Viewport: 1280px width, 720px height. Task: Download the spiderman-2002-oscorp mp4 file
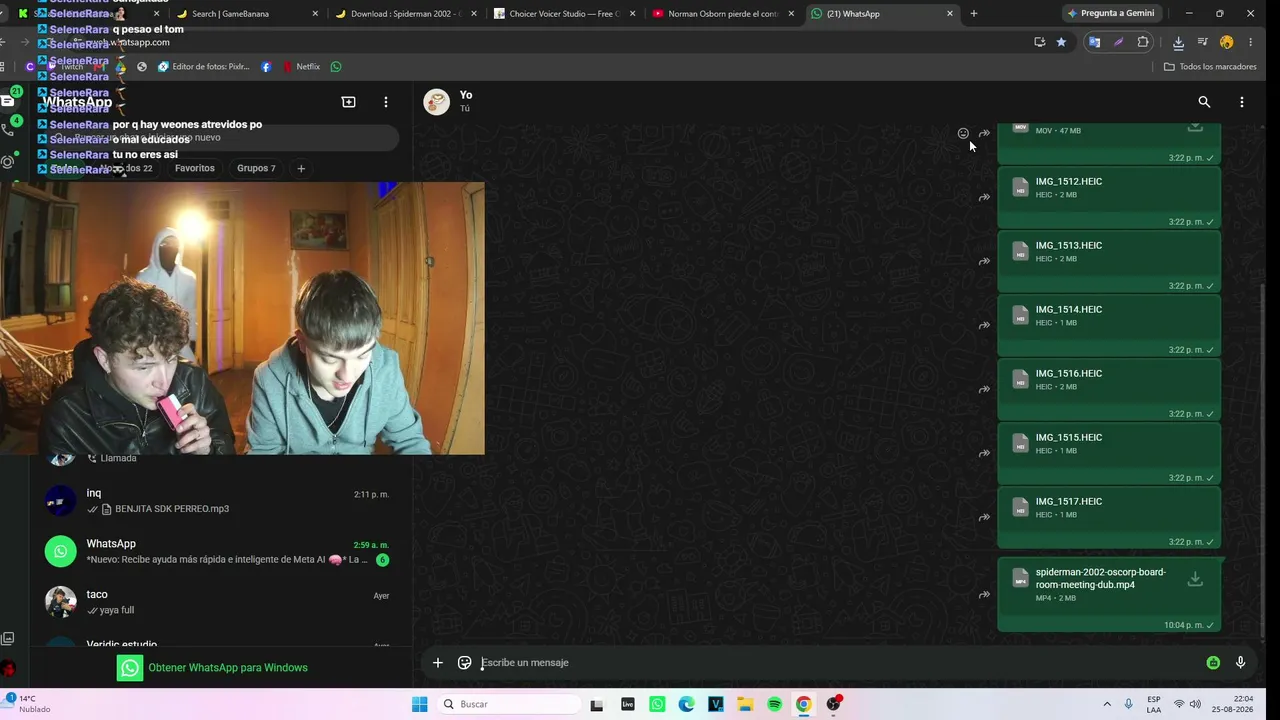click(1194, 579)
